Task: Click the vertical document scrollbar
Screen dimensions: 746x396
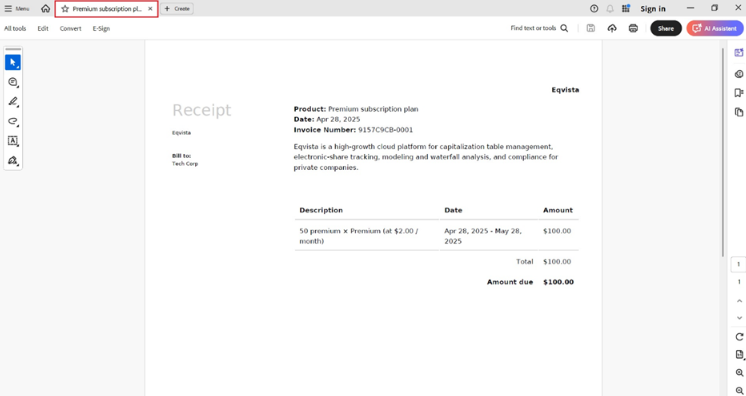Action: pyautogui.click(x=723, y=152)
